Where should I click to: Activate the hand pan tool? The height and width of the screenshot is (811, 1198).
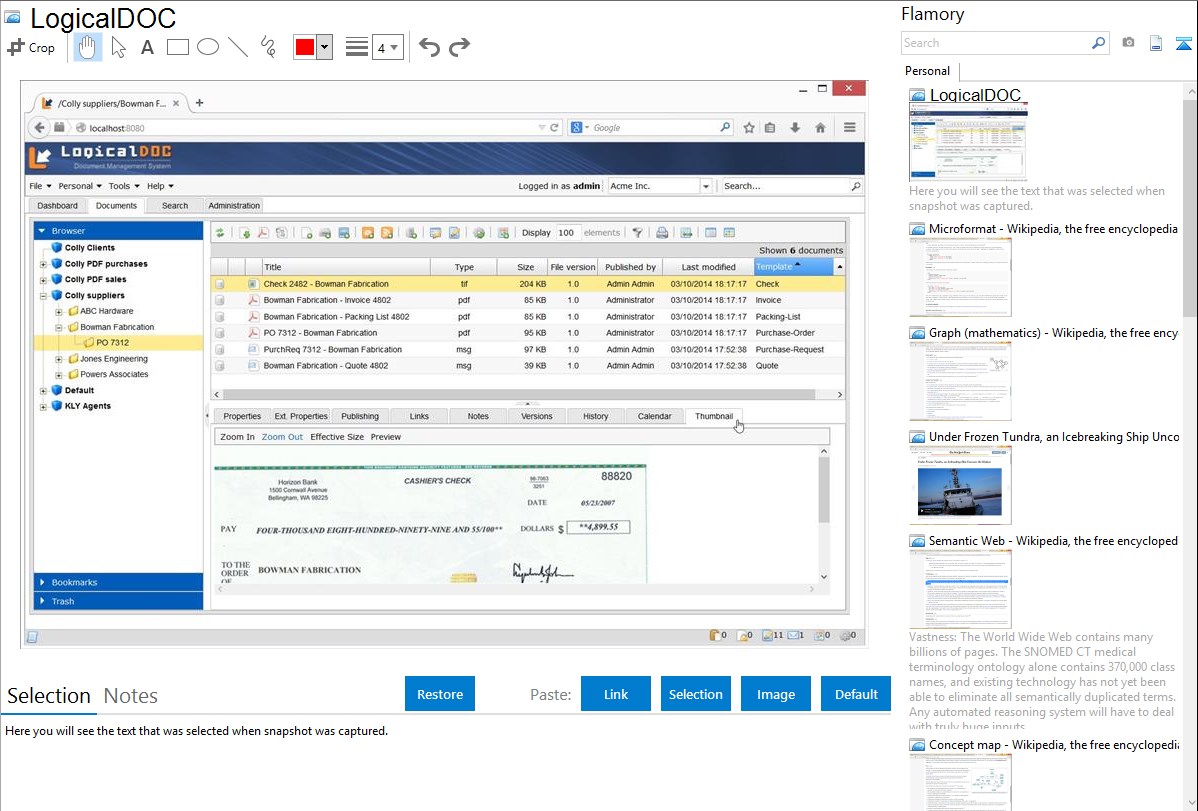[x=87, y=47]
